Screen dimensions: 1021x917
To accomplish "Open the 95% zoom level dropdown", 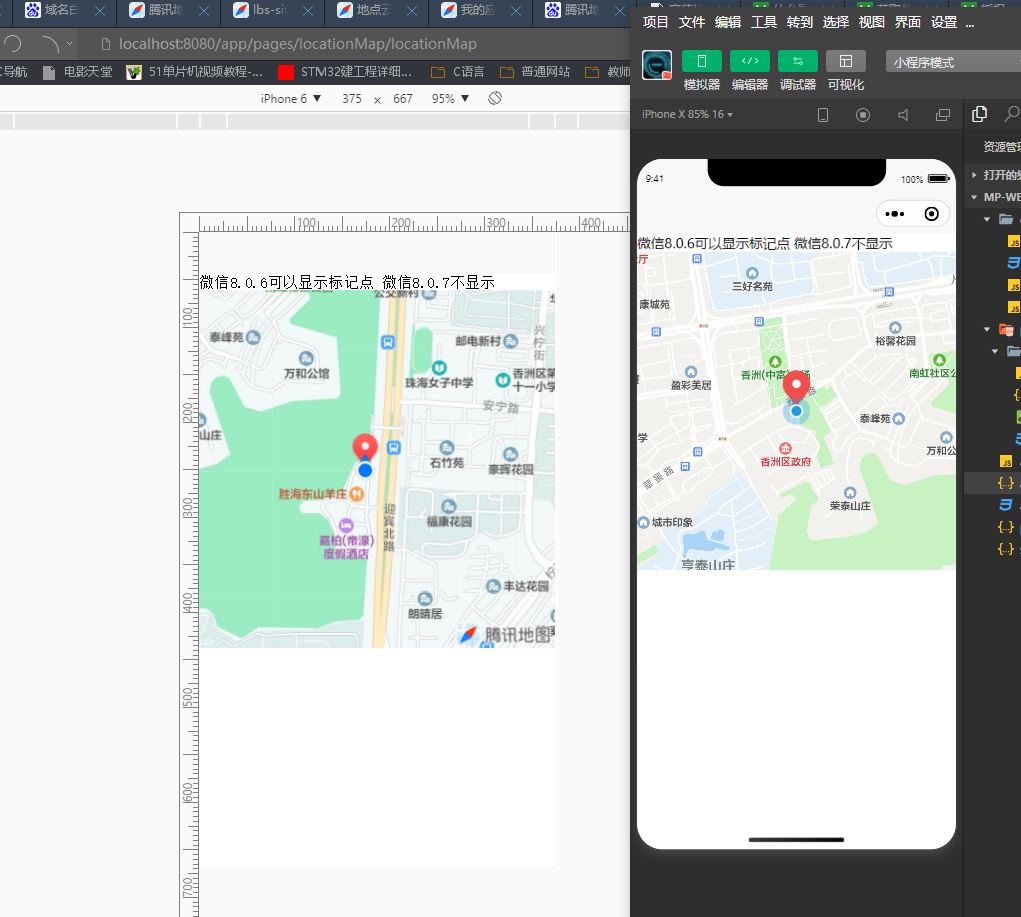I will (x=450, y=99).
